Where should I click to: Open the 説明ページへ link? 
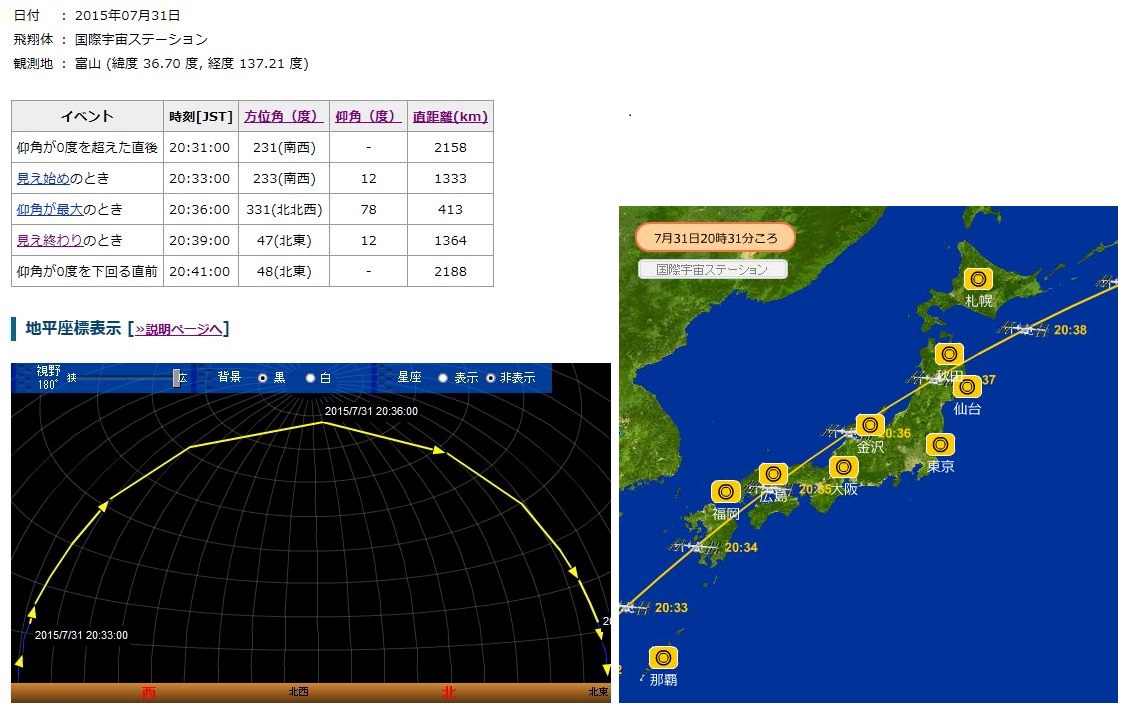pyautogui.click(x=178, y=329)
